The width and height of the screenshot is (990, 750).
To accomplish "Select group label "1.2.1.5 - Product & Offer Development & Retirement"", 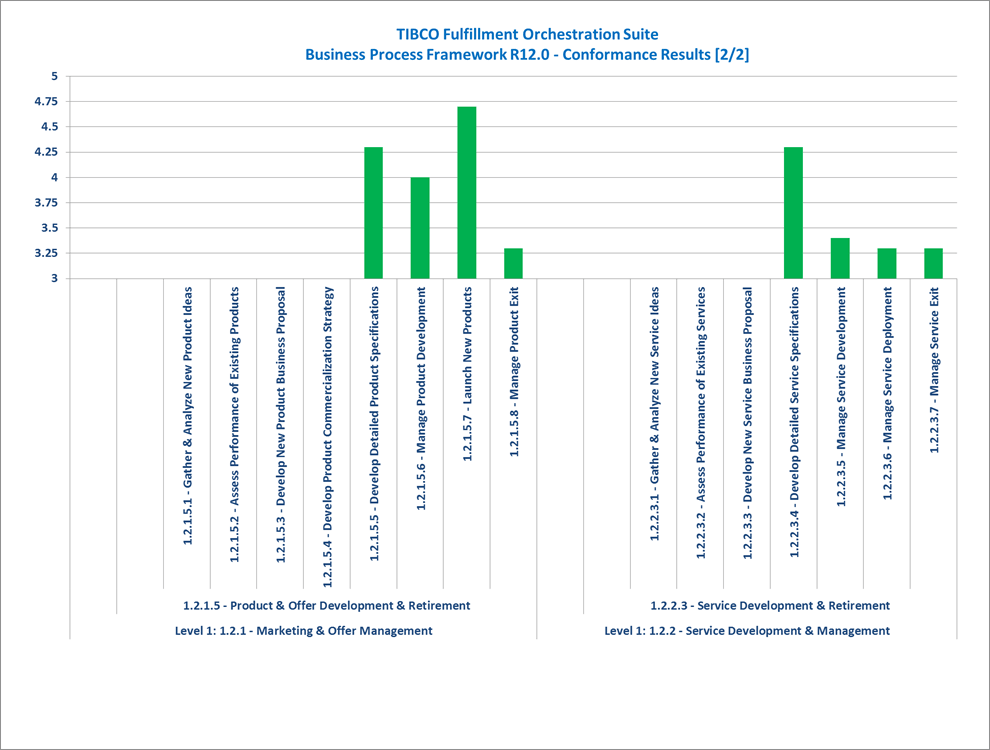I will click(327, 606).
